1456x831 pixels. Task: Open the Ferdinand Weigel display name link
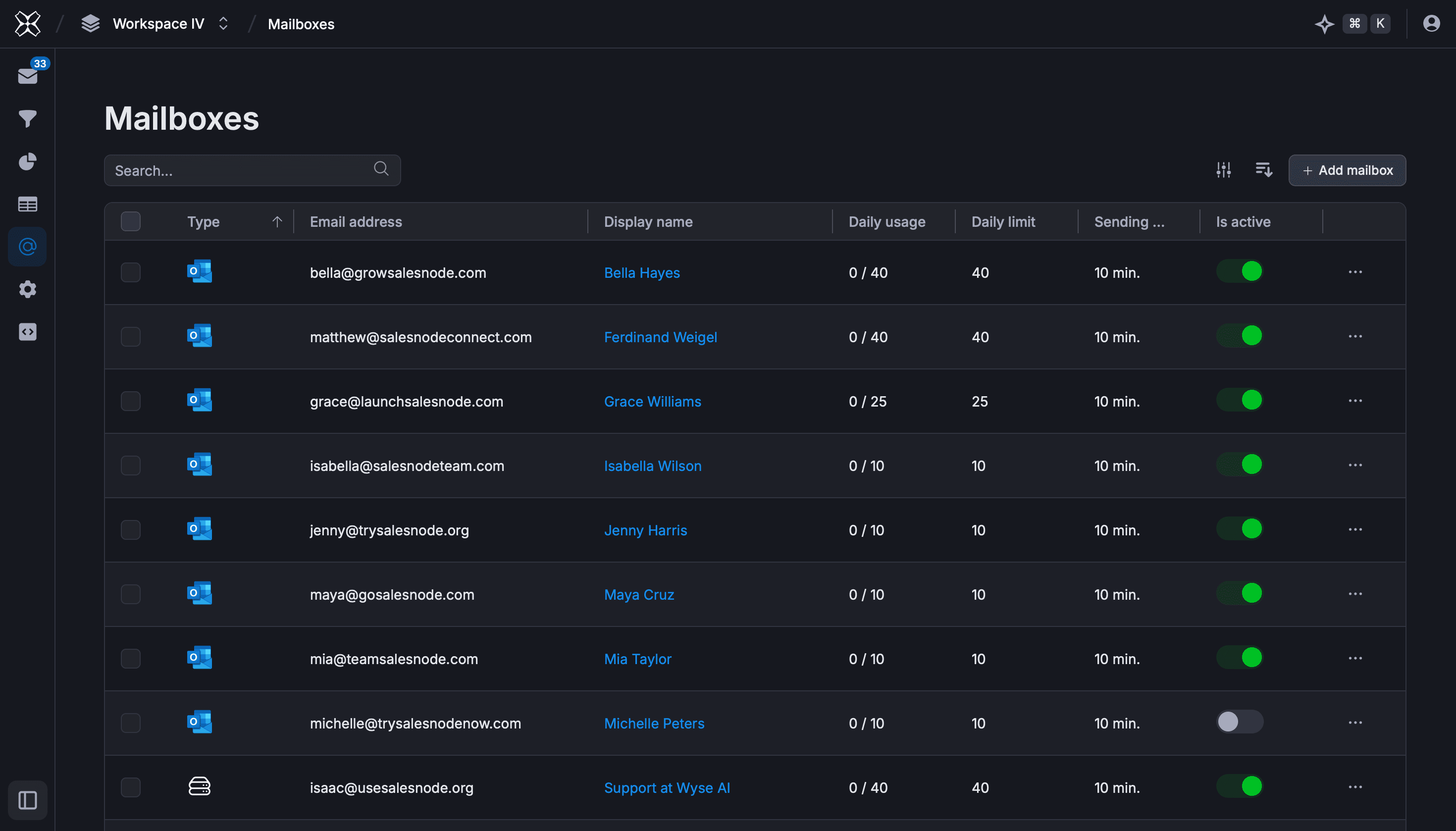[x=660, y=337]
